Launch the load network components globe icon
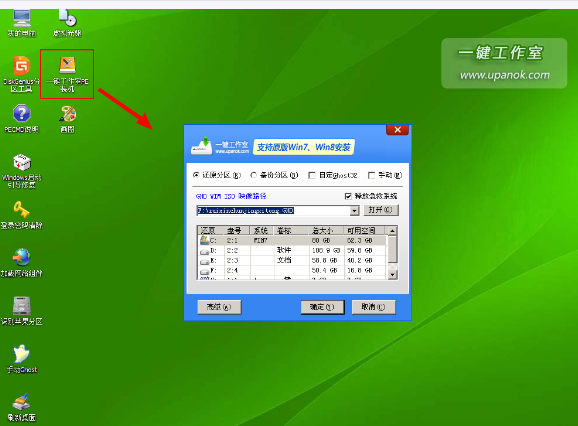Viewport: 578px width, 426px height. click(21, 262)
